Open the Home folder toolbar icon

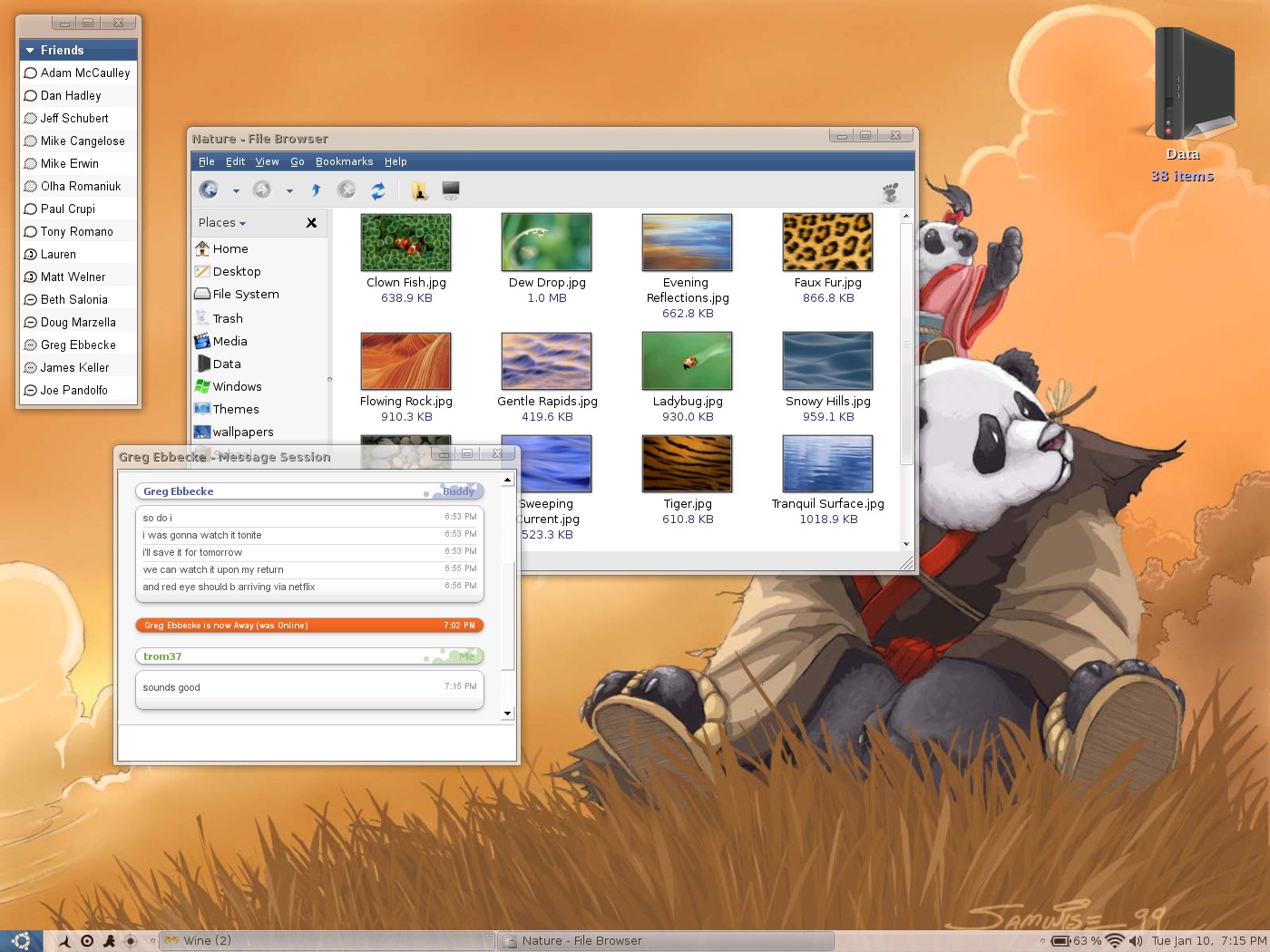click(x=419, y=189)
